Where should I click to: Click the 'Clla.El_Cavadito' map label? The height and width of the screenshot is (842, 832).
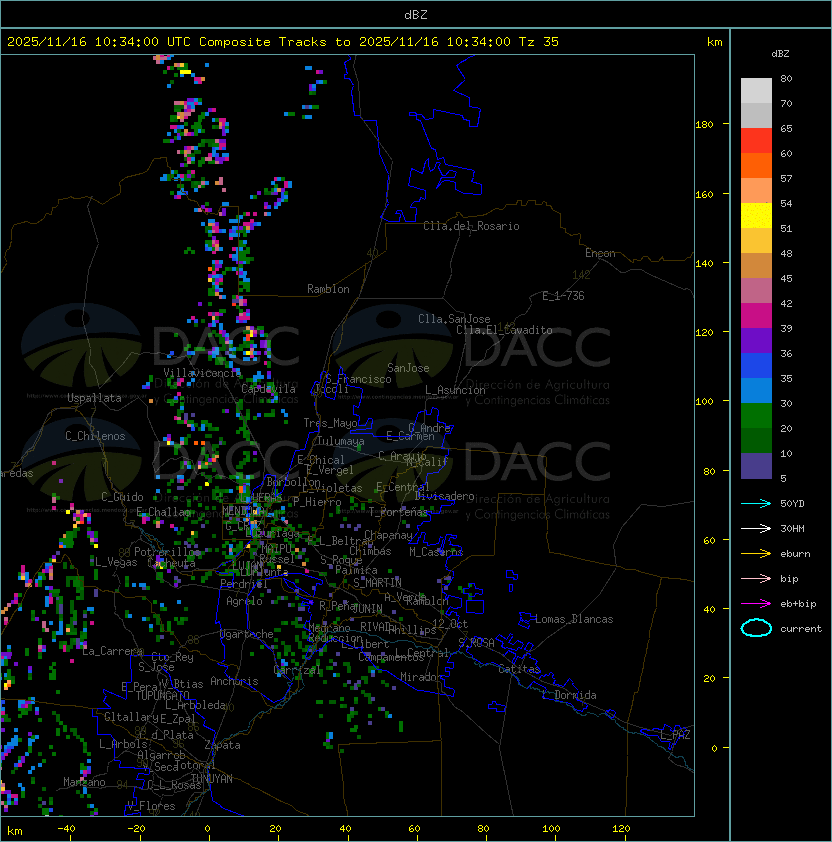504,330
